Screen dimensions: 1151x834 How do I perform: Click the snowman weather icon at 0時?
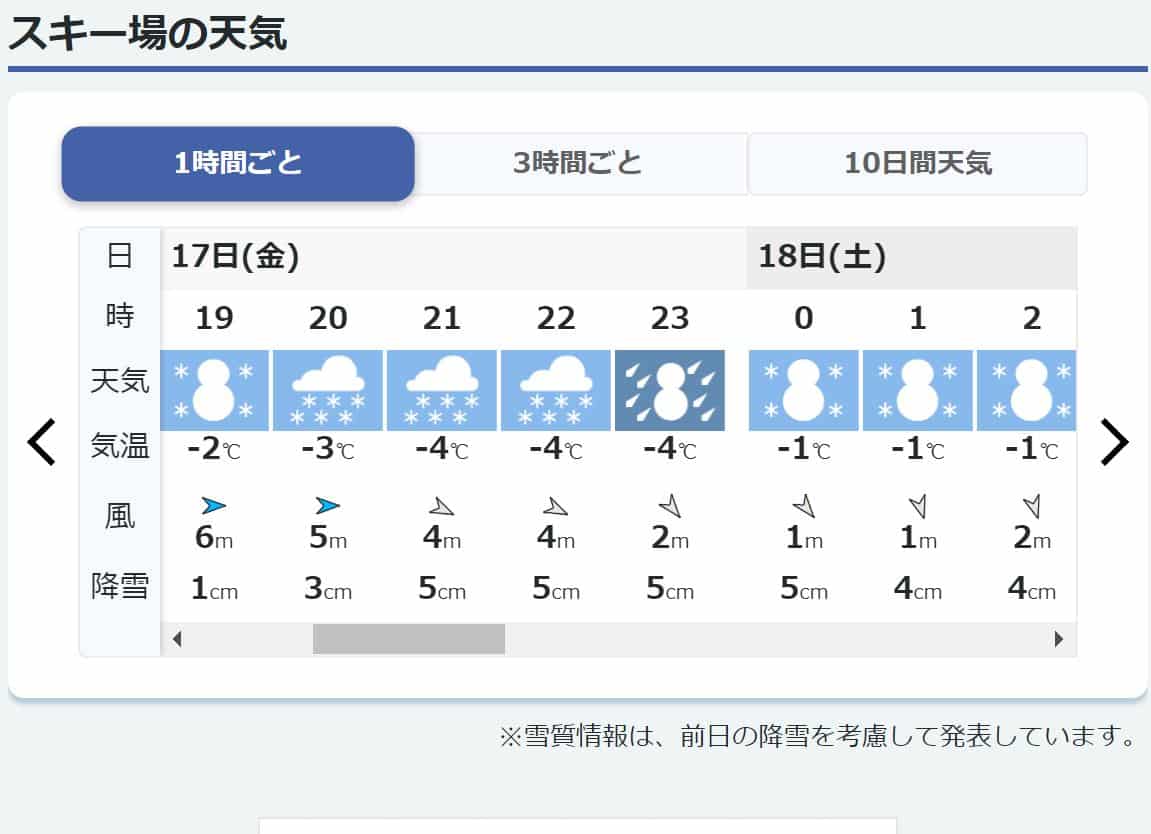(804, 391)
